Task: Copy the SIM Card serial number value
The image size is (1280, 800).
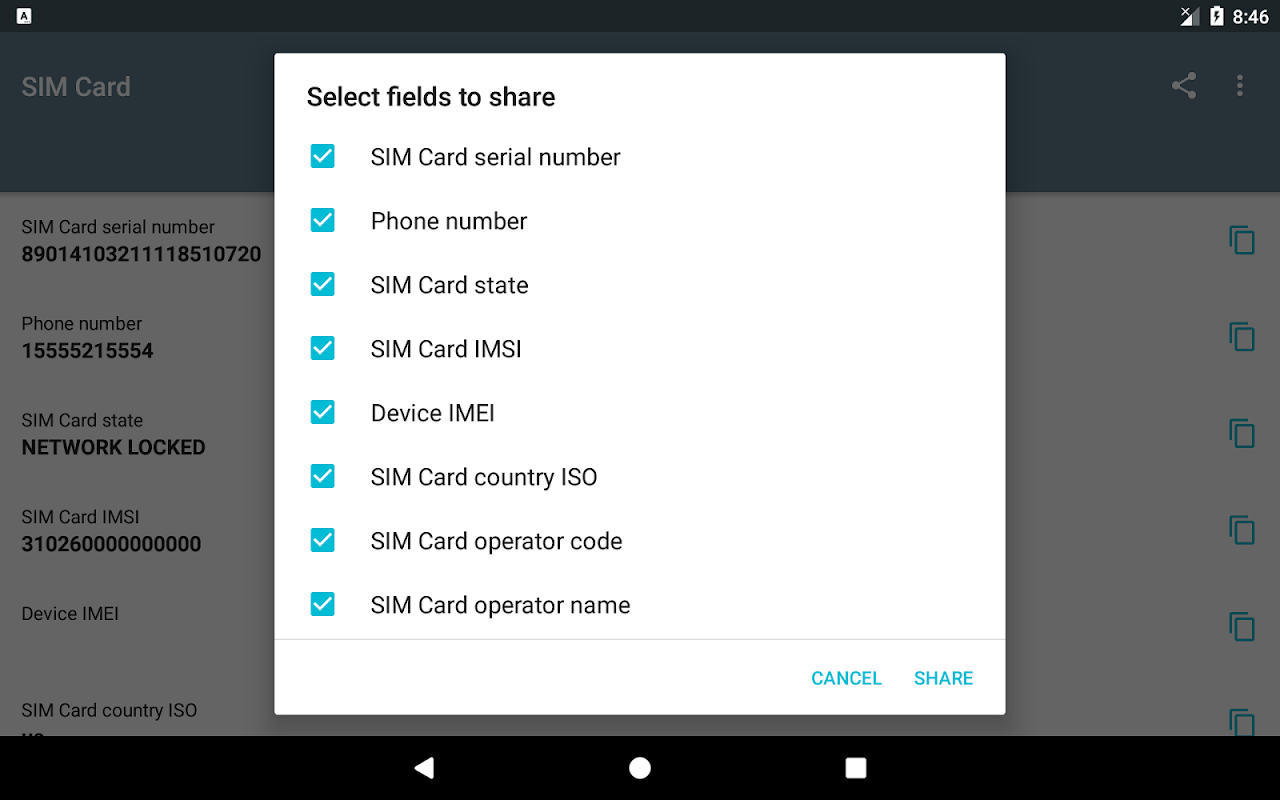Action: click(x=1241, y=240)
